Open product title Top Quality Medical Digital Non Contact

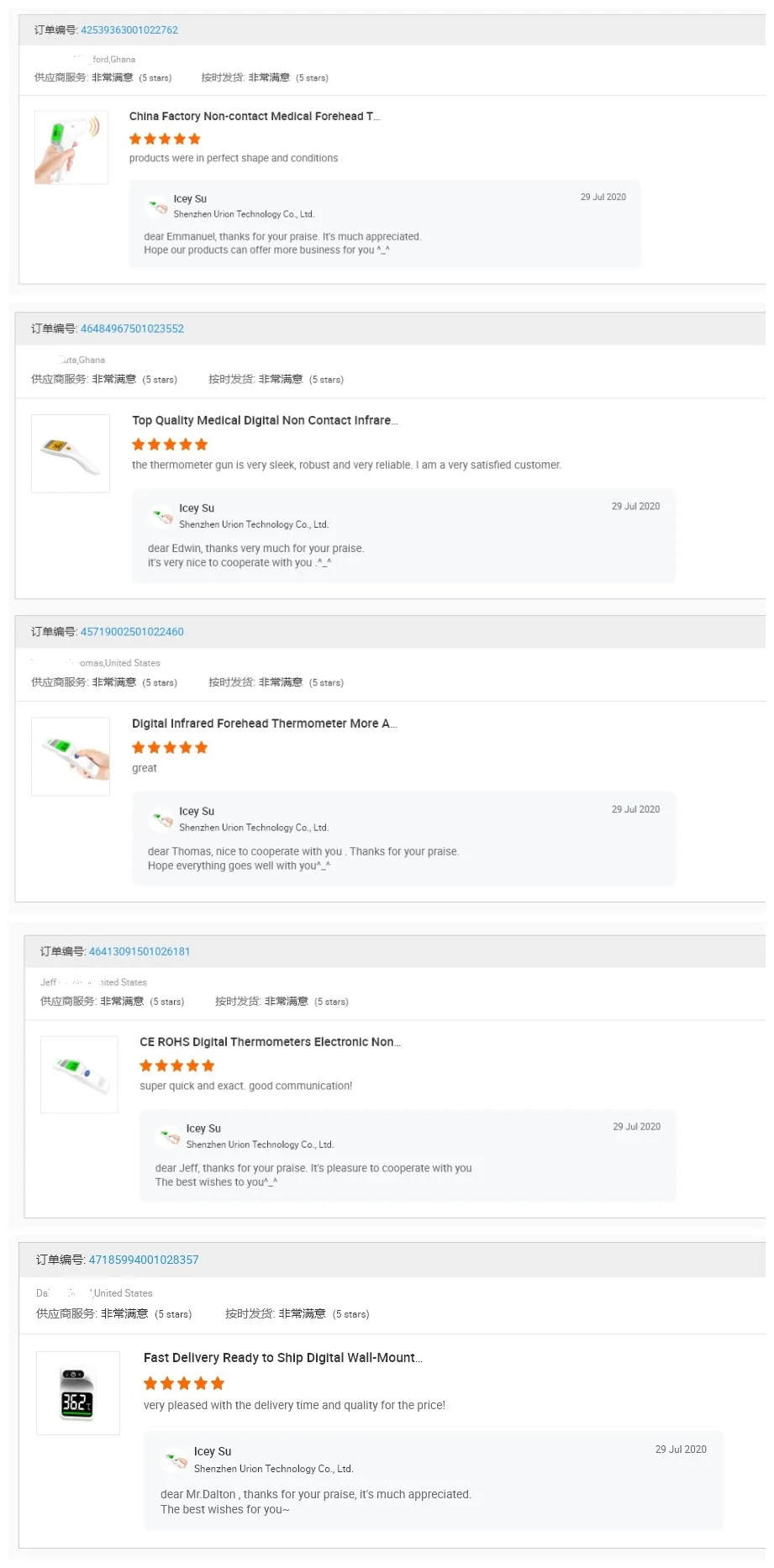point(265,420)
